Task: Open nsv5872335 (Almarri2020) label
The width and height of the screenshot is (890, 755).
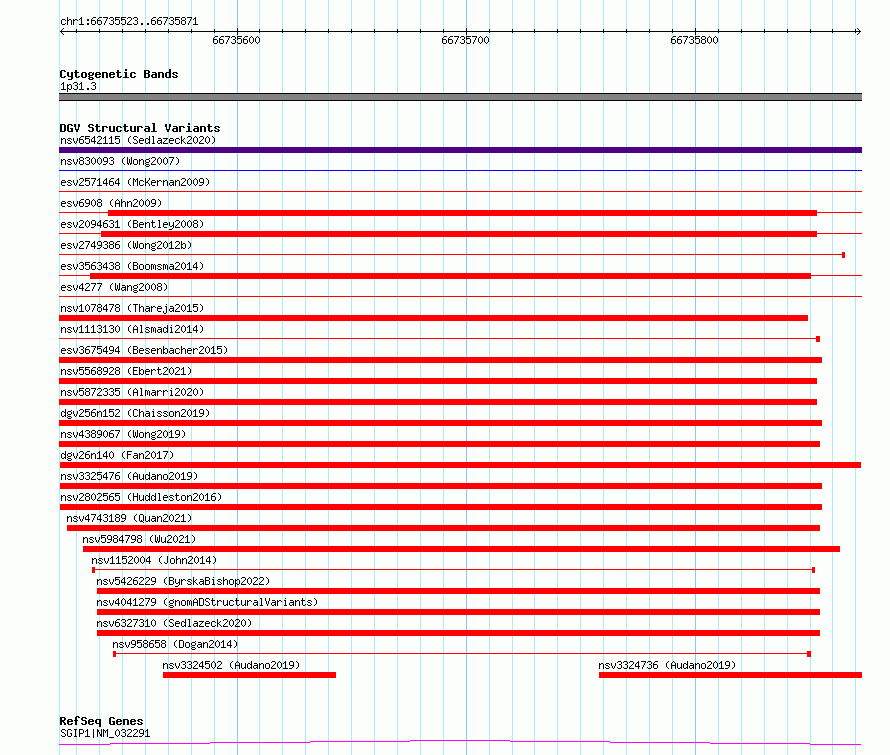Action: (x=132, y=392)
